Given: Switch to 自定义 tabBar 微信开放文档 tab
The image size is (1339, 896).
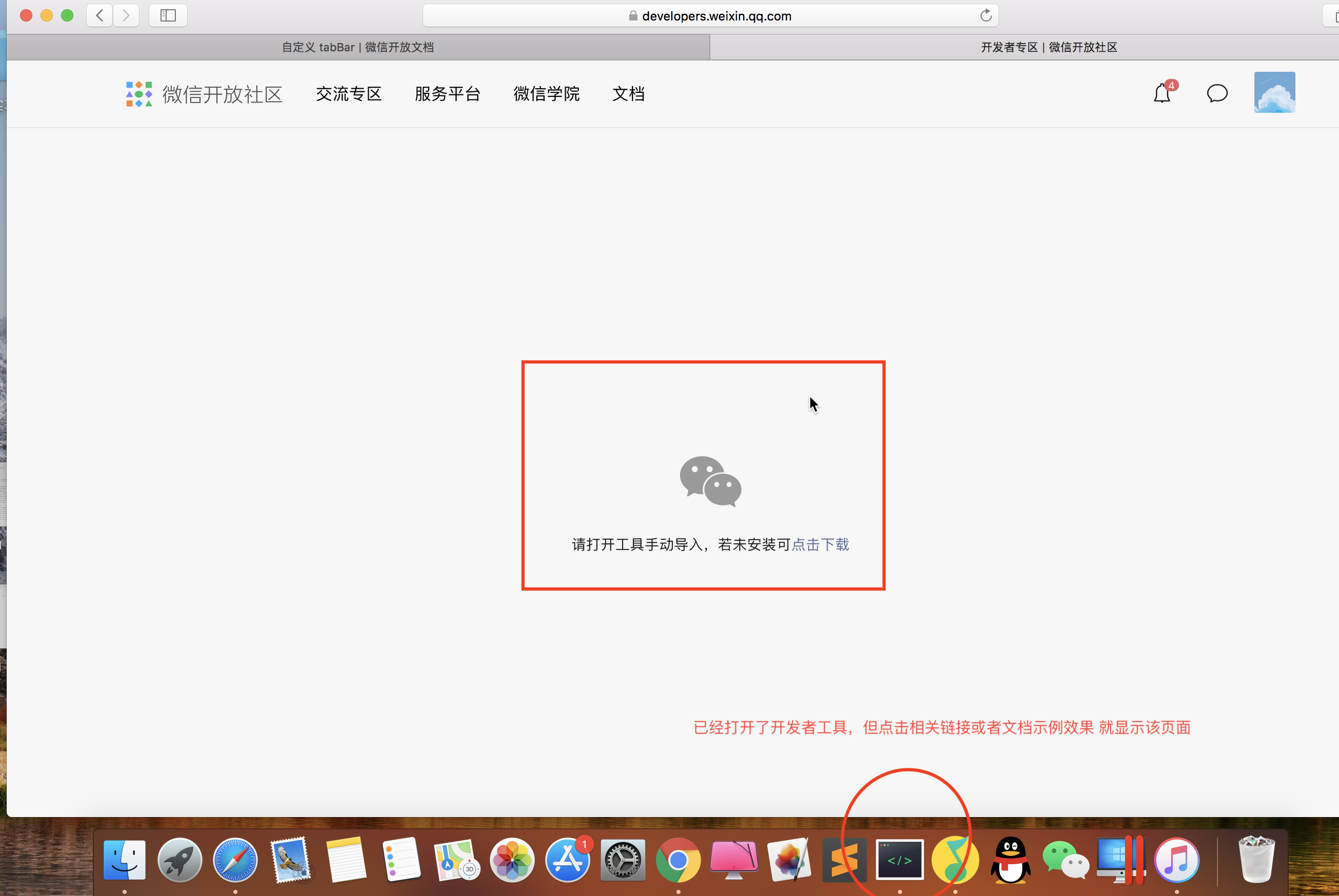Looking at the screenshot, I should (358, 48).
